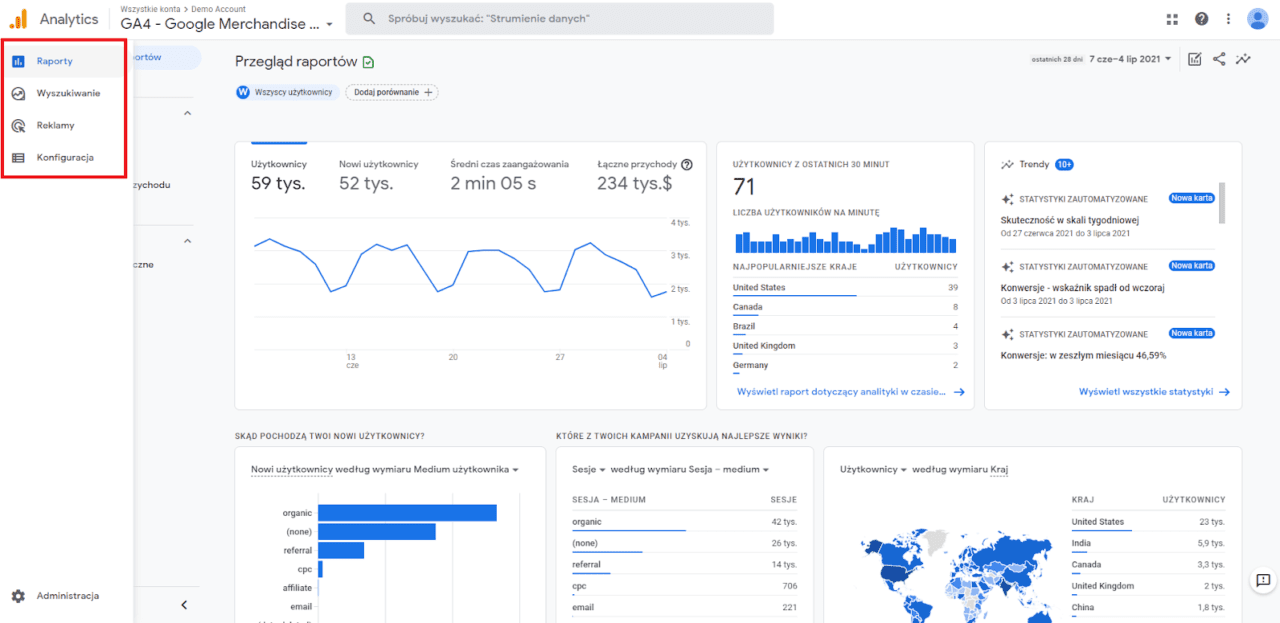This screenshot has height=623, width=1280.
Task: Open the Użytkownicy według wymiaru Kraj metric dropdown
Action: point(873,469)
